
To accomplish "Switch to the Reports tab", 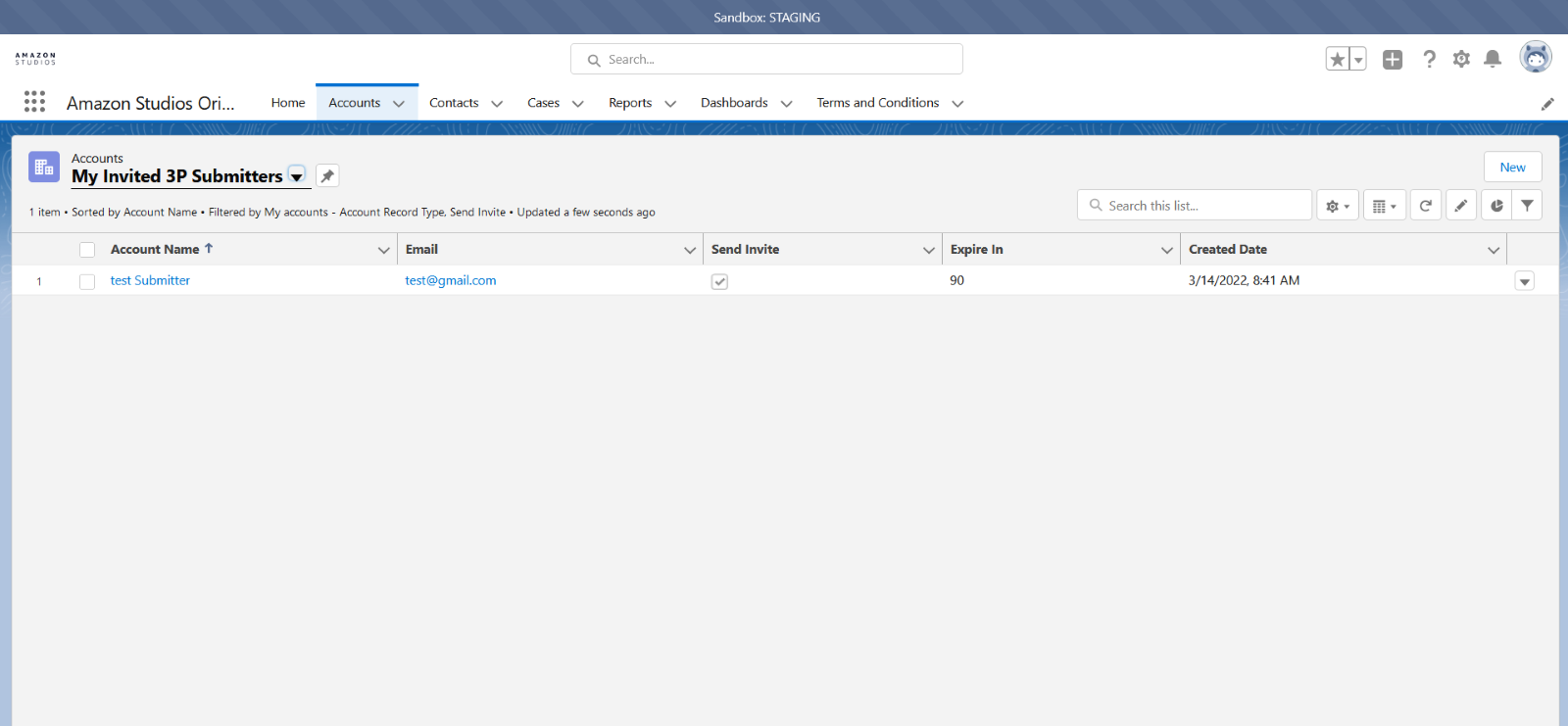I will 630,103.
